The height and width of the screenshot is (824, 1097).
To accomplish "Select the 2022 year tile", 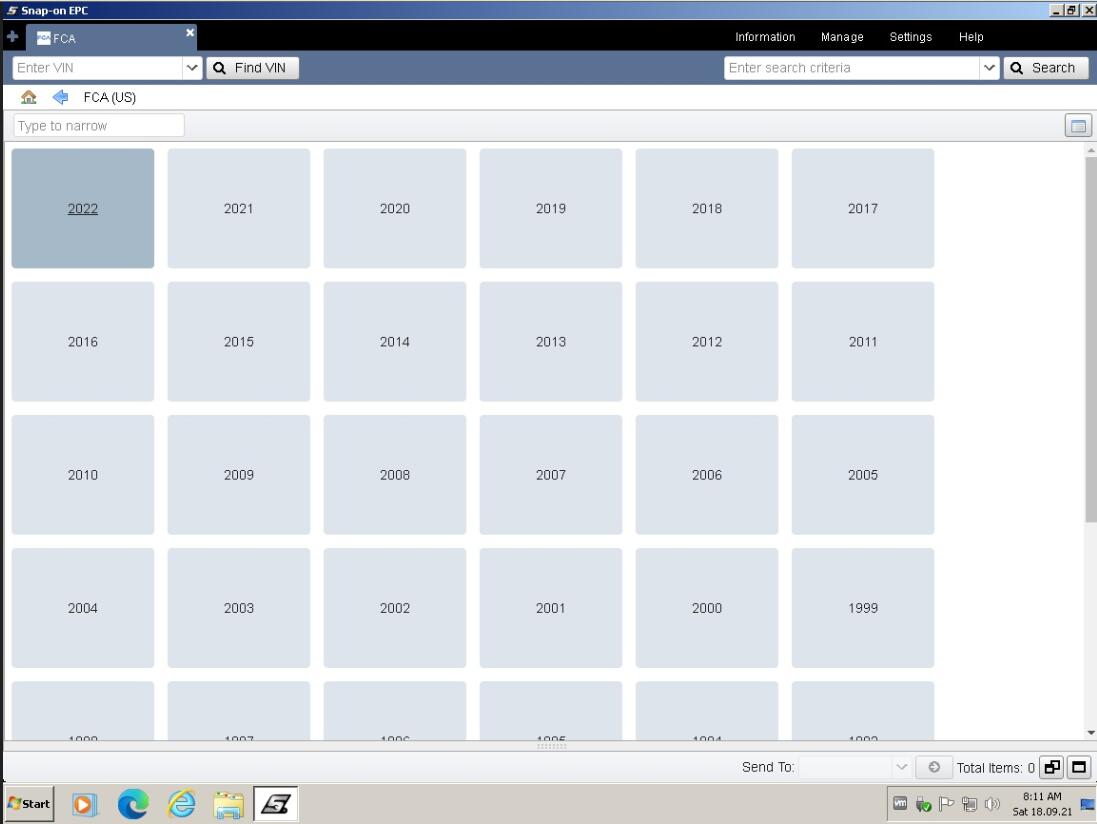I will tap(83, 208).
